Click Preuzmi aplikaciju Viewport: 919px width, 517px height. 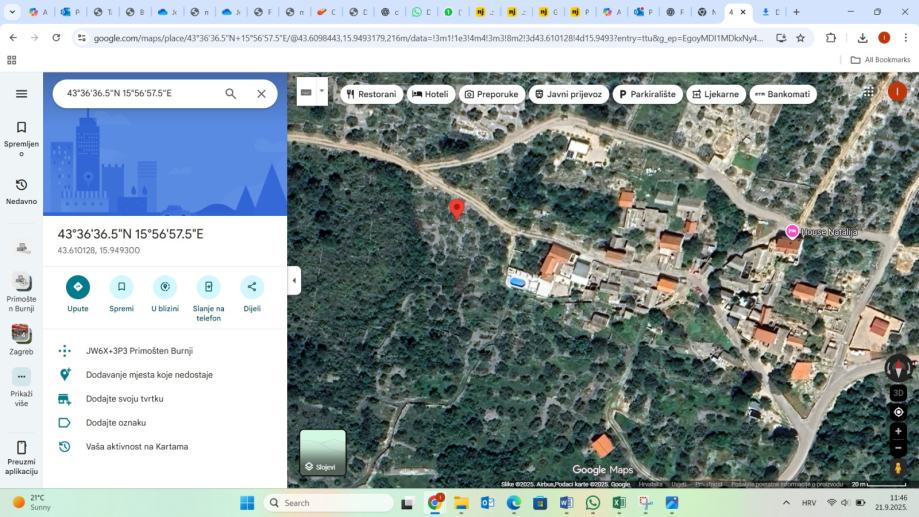[x=22, y=458]
